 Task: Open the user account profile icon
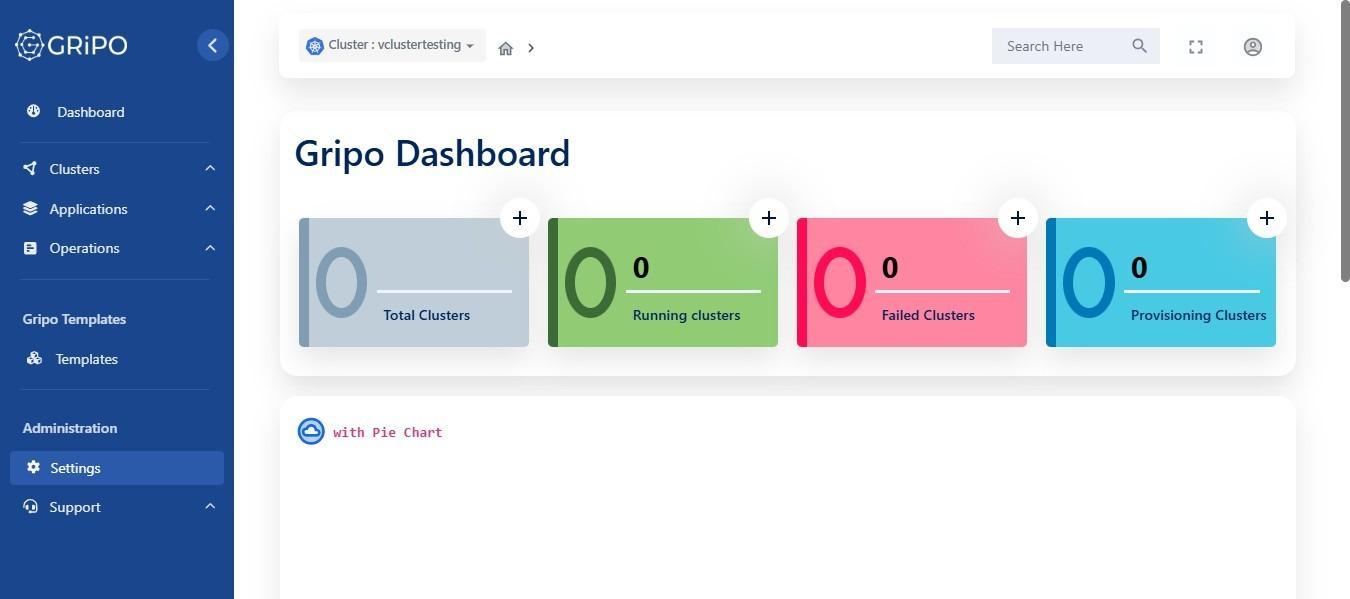pyautogui.click(x=1253, y=47)
